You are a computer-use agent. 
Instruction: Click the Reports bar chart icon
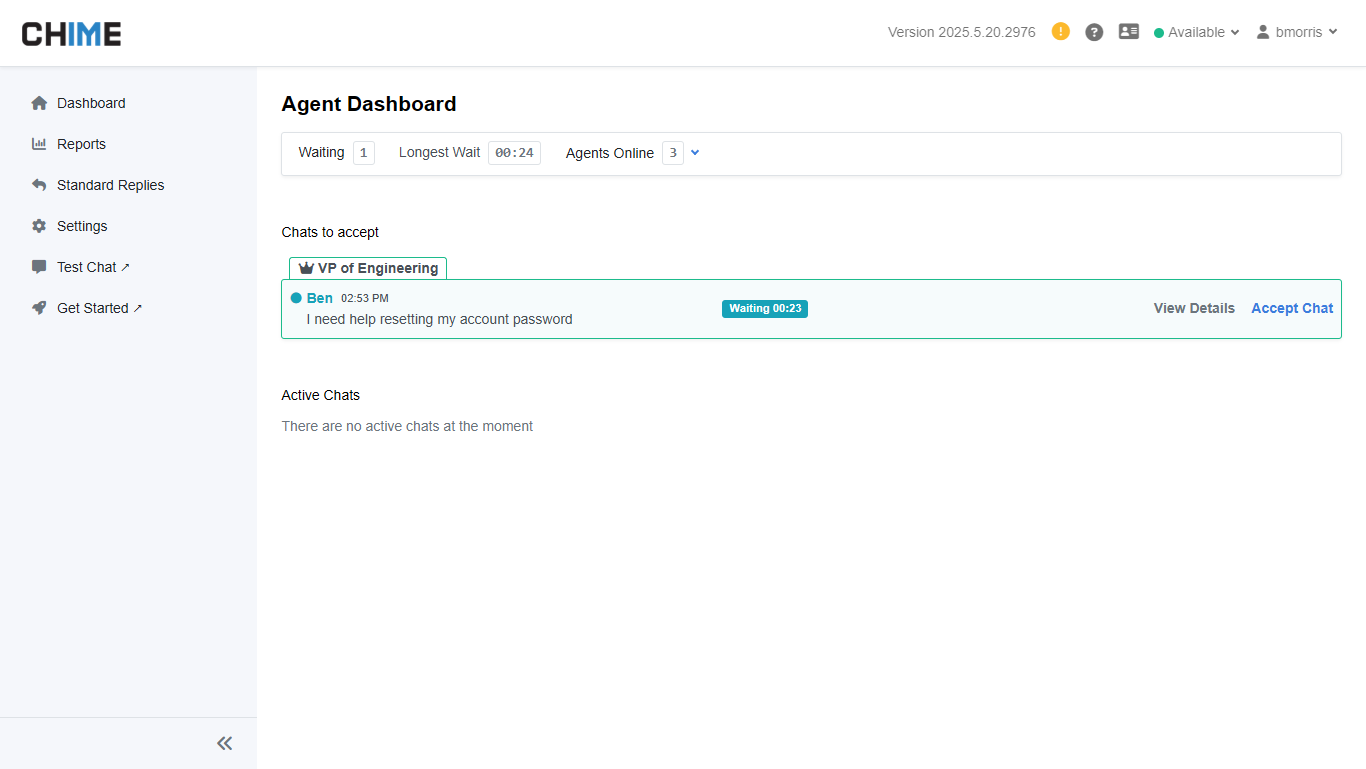click(x=39, y=144)
